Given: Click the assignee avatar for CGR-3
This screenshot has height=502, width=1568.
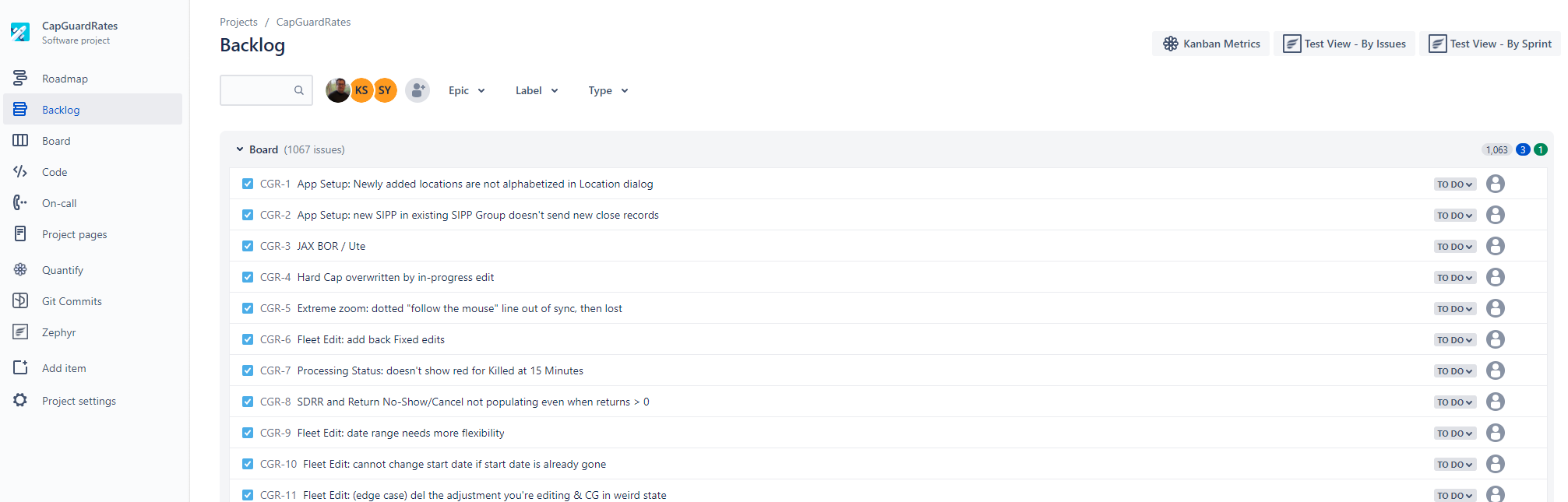Looking at the screenshot, I should pyautogui.click(x=1495, y=246).
